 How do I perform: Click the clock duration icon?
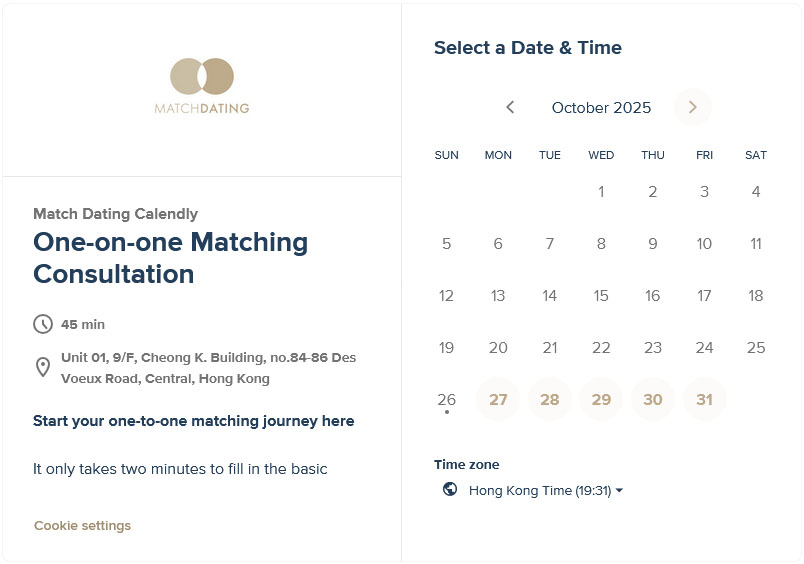pyautogui.click(x=43, y=324)
